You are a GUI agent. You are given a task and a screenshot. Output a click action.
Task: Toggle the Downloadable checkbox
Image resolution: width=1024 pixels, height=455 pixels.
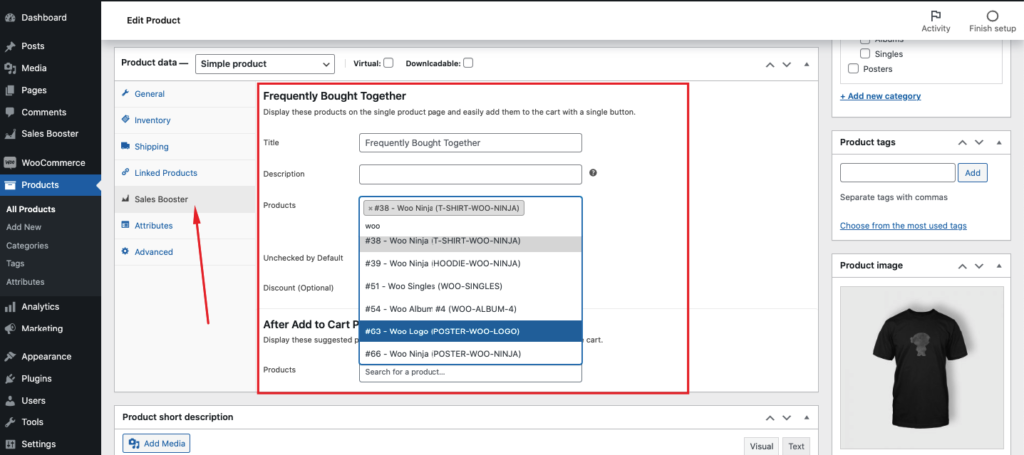tap(468, 63)
